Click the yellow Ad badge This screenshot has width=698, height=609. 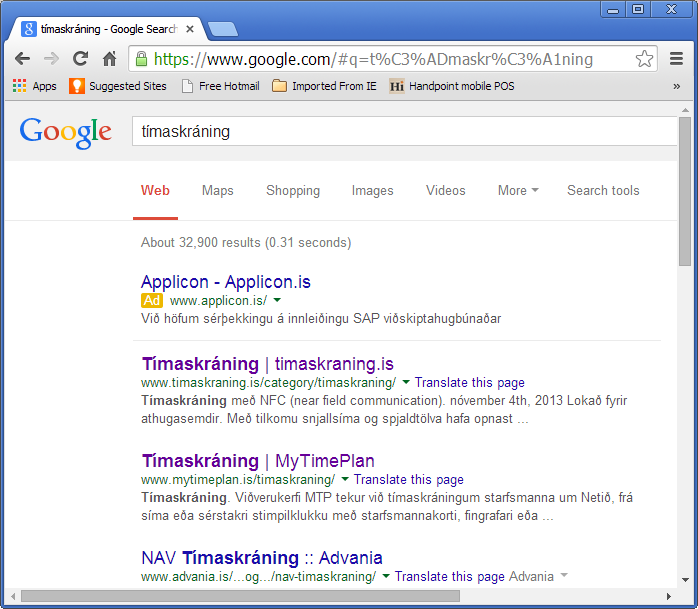point(152,300)
